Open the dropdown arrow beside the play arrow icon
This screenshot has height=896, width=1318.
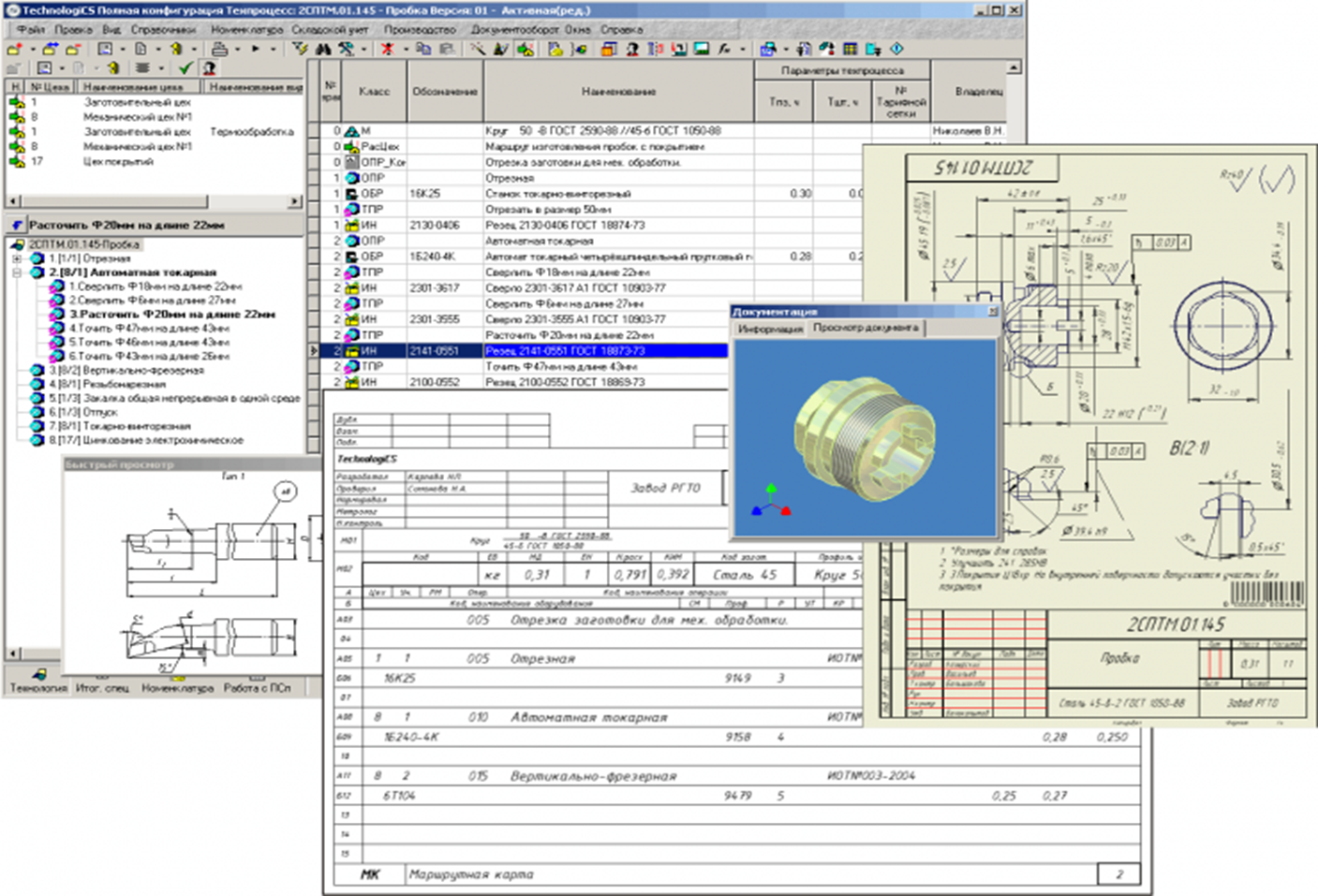pos(273,49)
